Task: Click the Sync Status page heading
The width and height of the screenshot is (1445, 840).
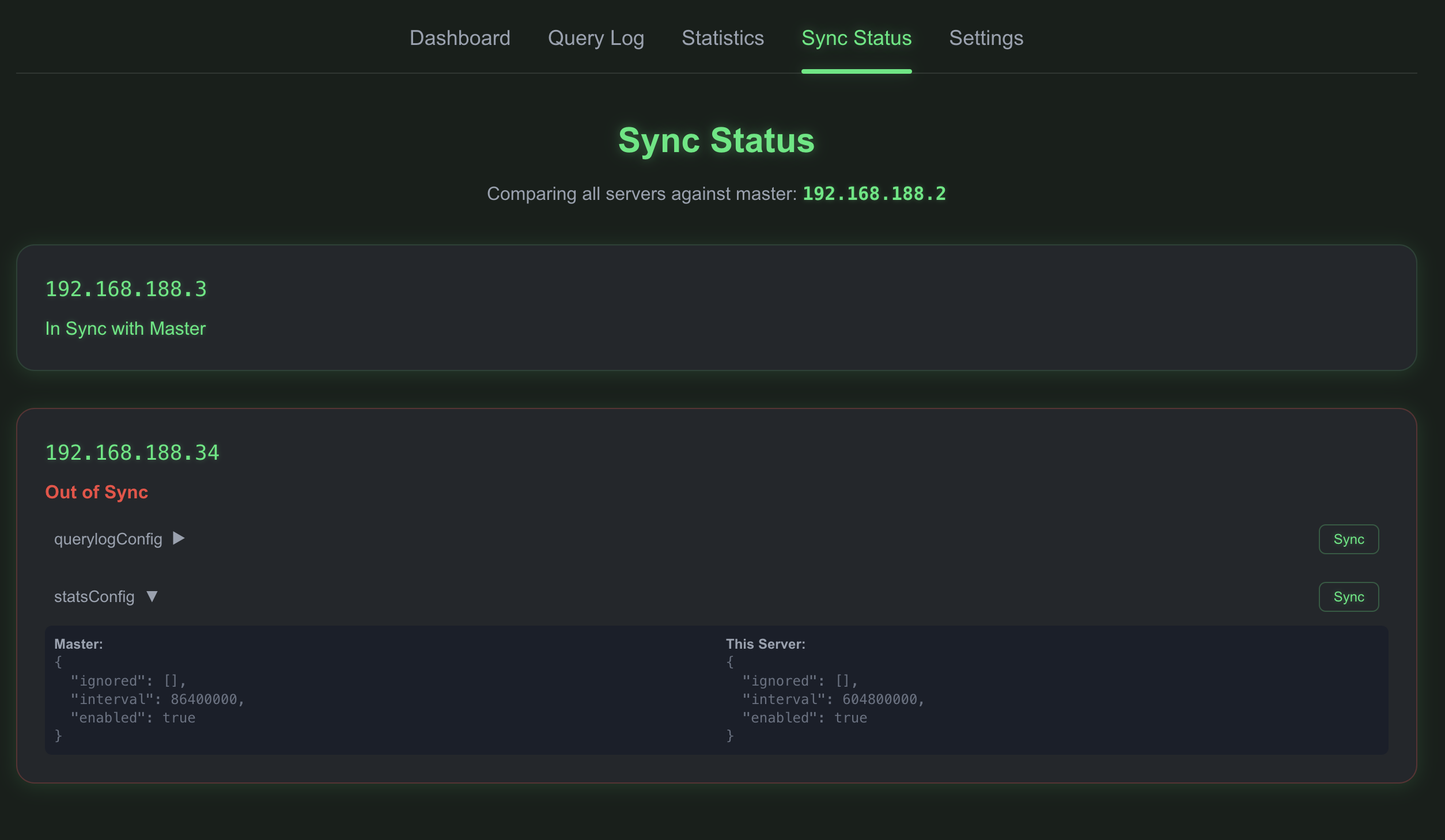Action: 716,140
